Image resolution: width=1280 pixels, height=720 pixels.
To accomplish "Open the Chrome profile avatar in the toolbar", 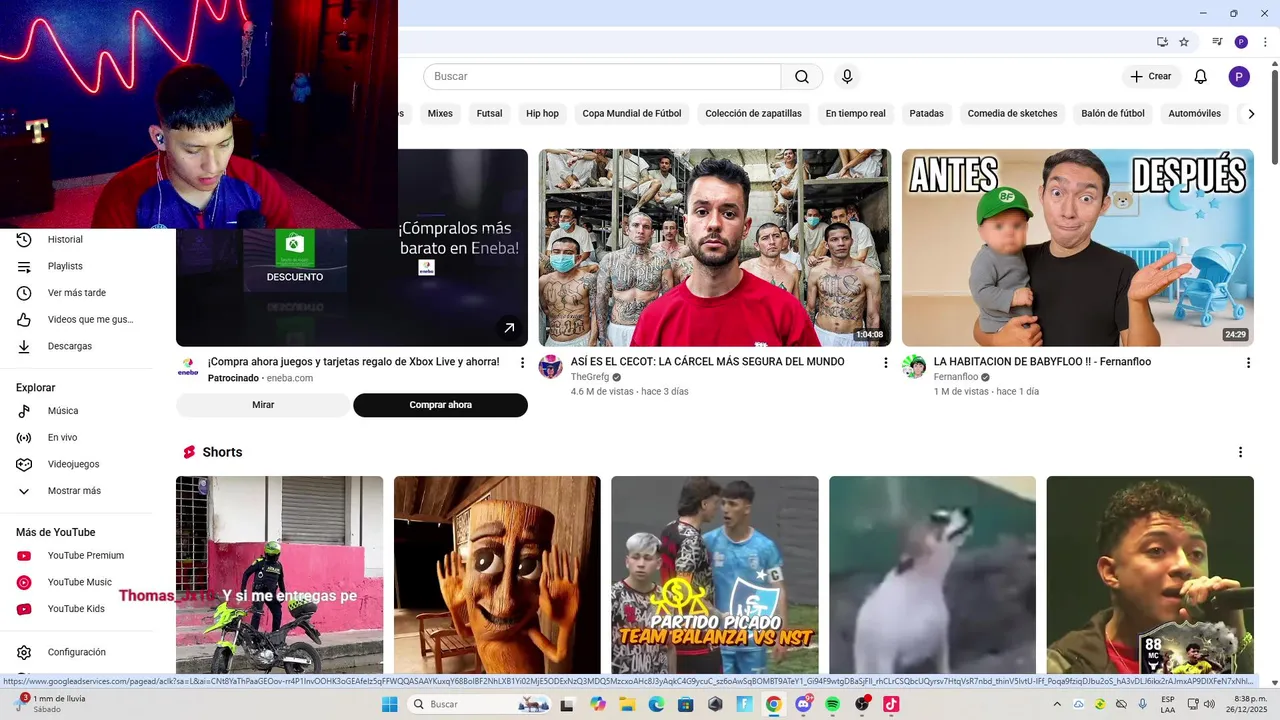I will point(1241,42).
